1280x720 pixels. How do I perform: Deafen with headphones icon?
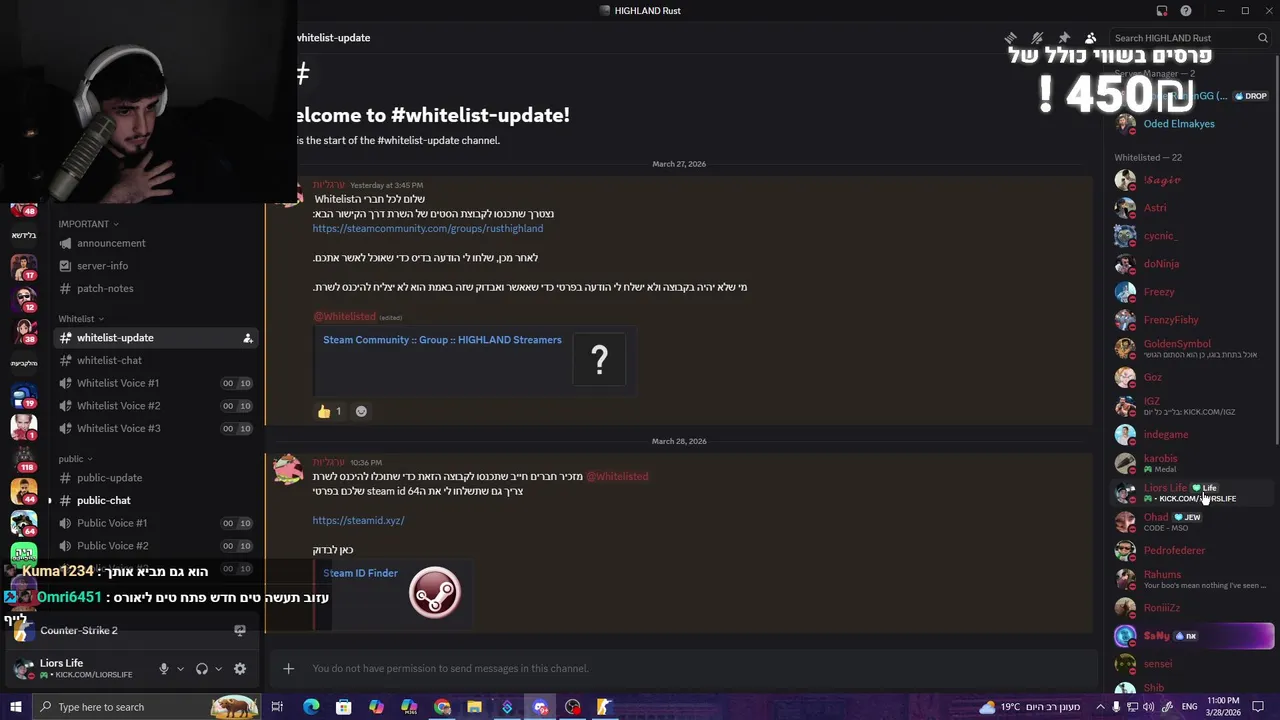coord(202,669)
